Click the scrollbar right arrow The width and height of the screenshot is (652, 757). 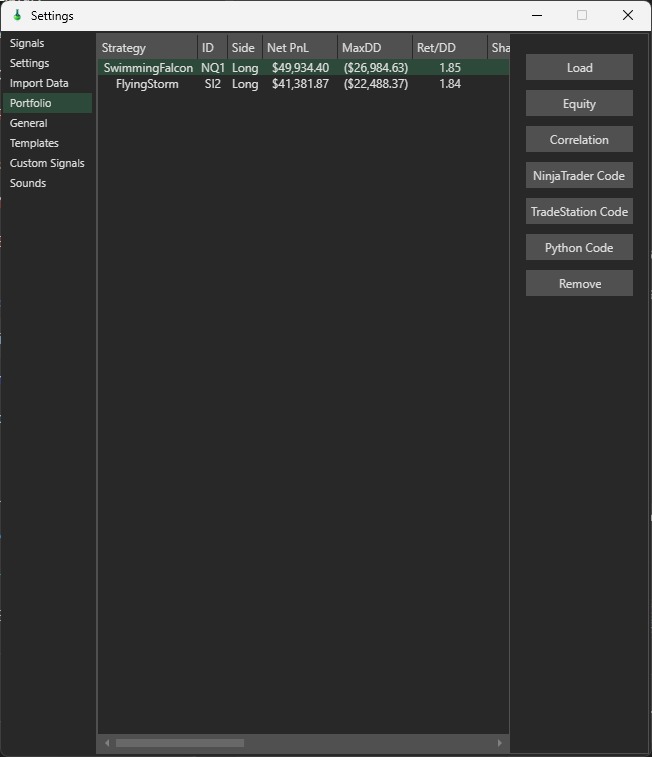499,743
